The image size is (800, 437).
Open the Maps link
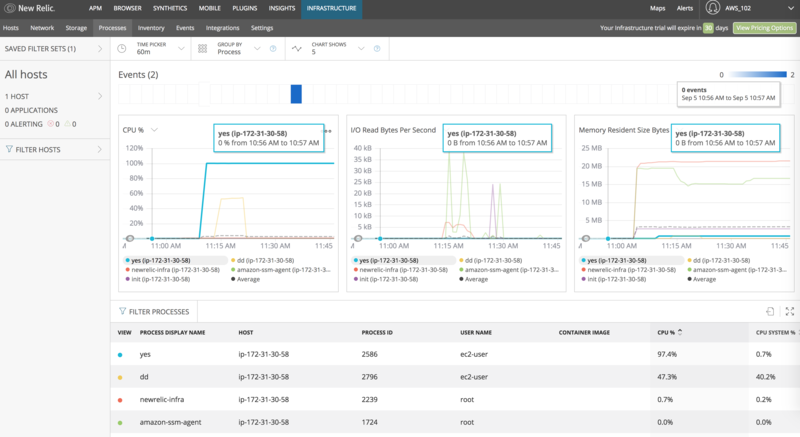pyautogui.click(x=657, y=8)
